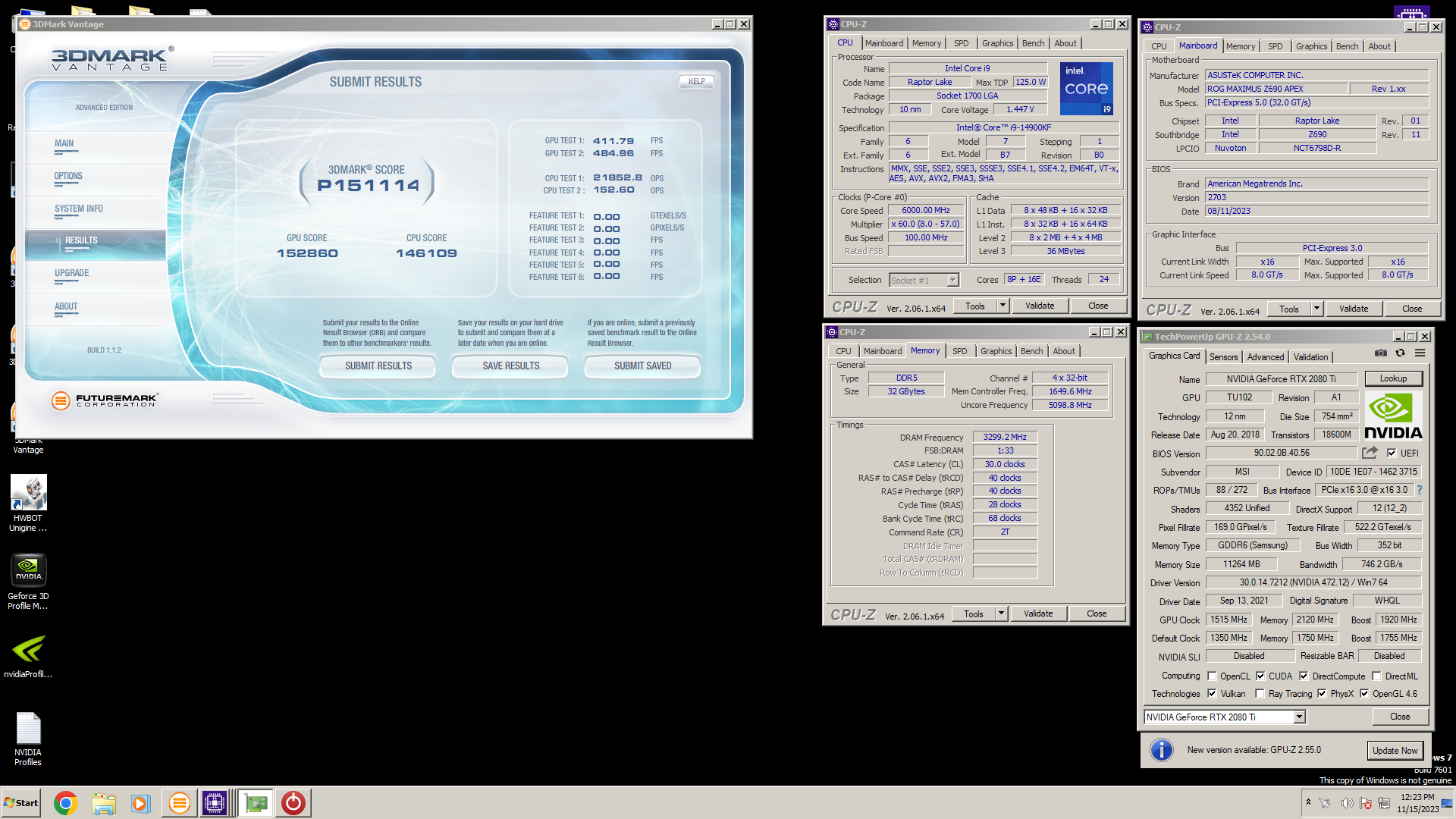Expand Tools arrow in CPU-Z Mainboard window

[x=1316, y=309]
